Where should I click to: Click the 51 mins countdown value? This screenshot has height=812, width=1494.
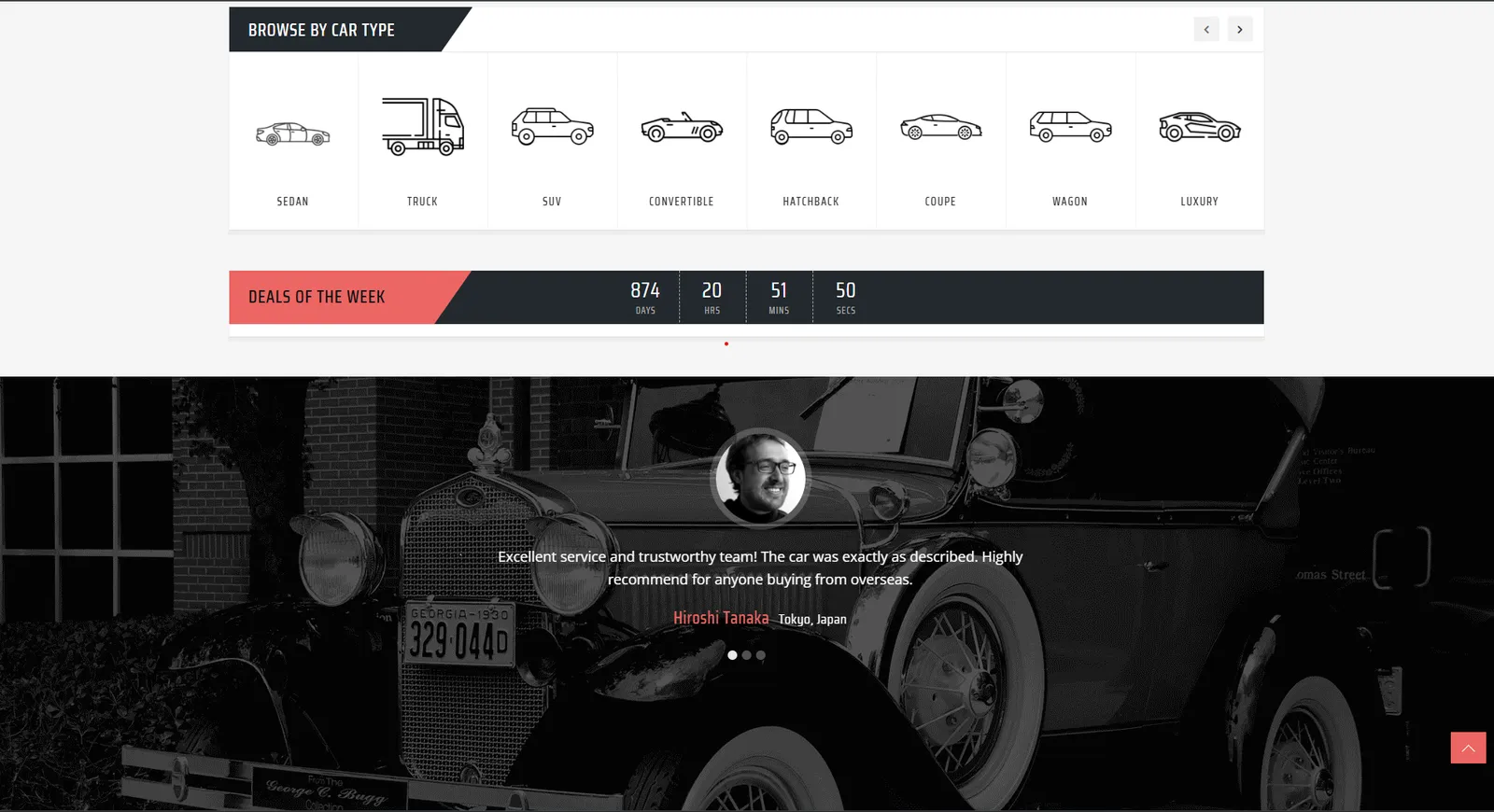779,290
